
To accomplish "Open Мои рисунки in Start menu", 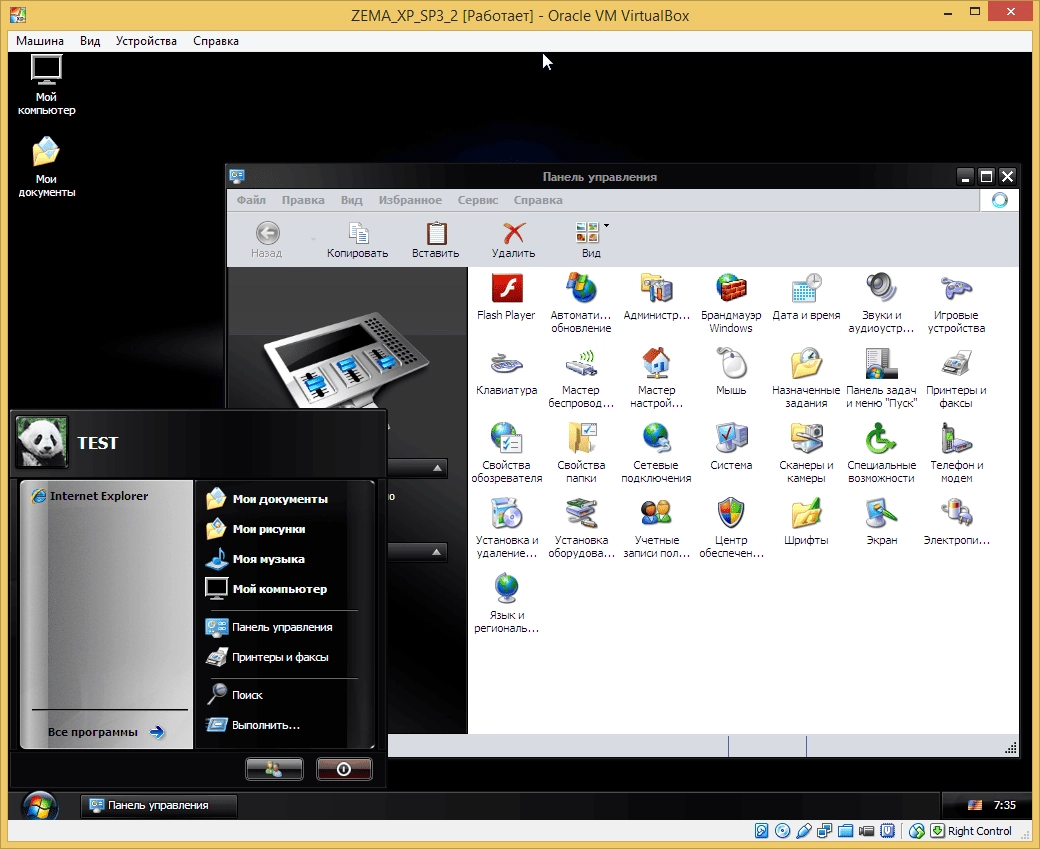I will [x=255, y=529].
